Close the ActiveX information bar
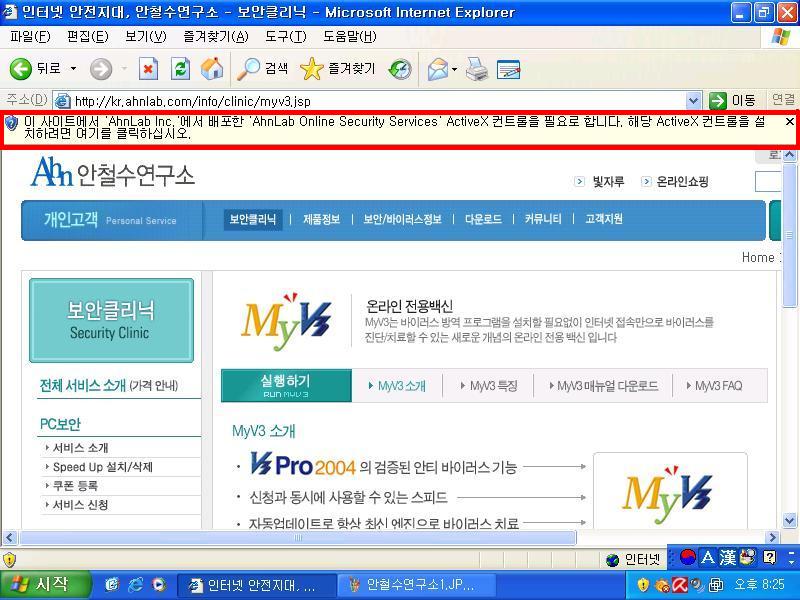800x600 pixels. 789,121
